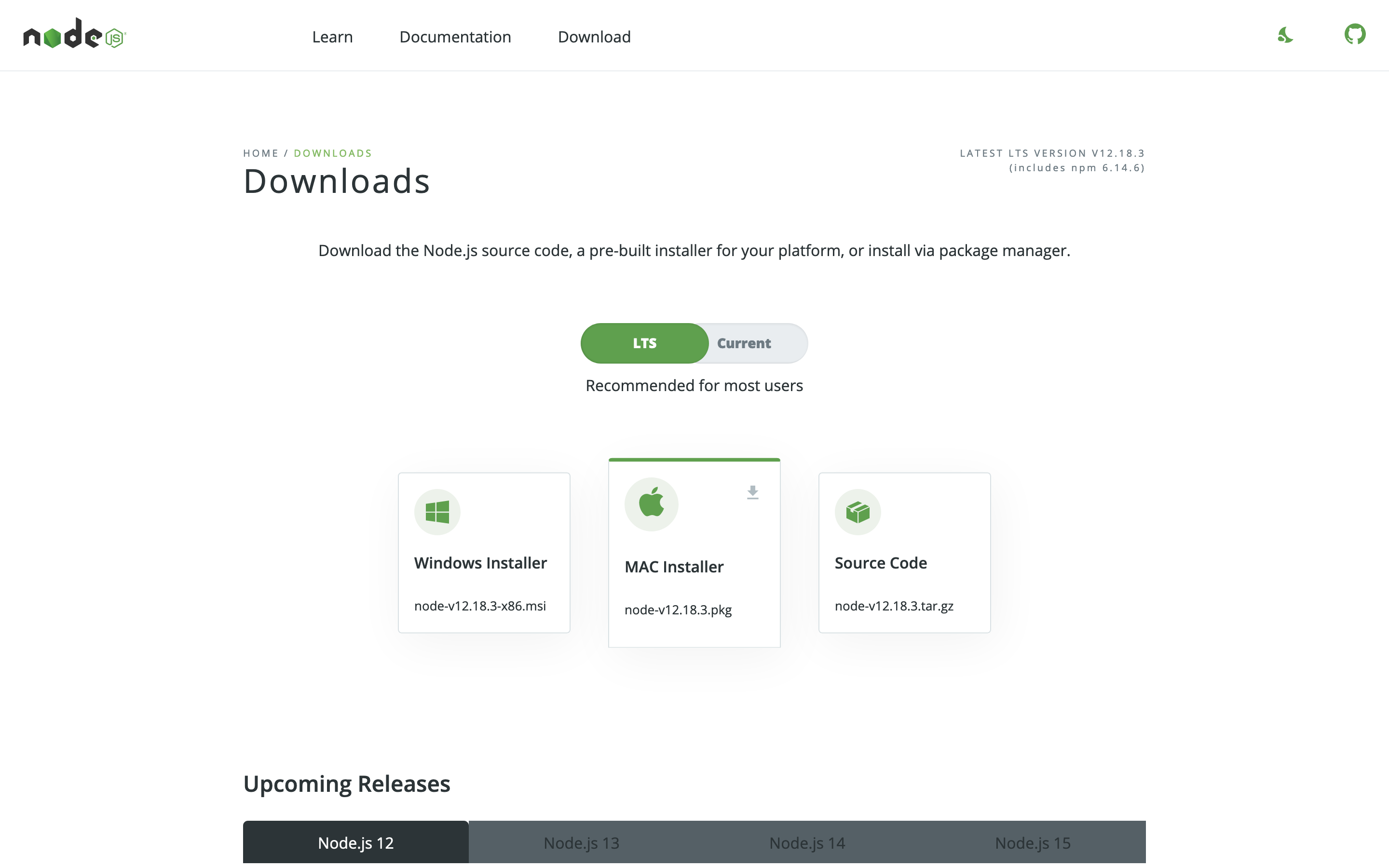1389x868 pixels.
Task: Select the LTS release toggle
Action: [644, 343]
